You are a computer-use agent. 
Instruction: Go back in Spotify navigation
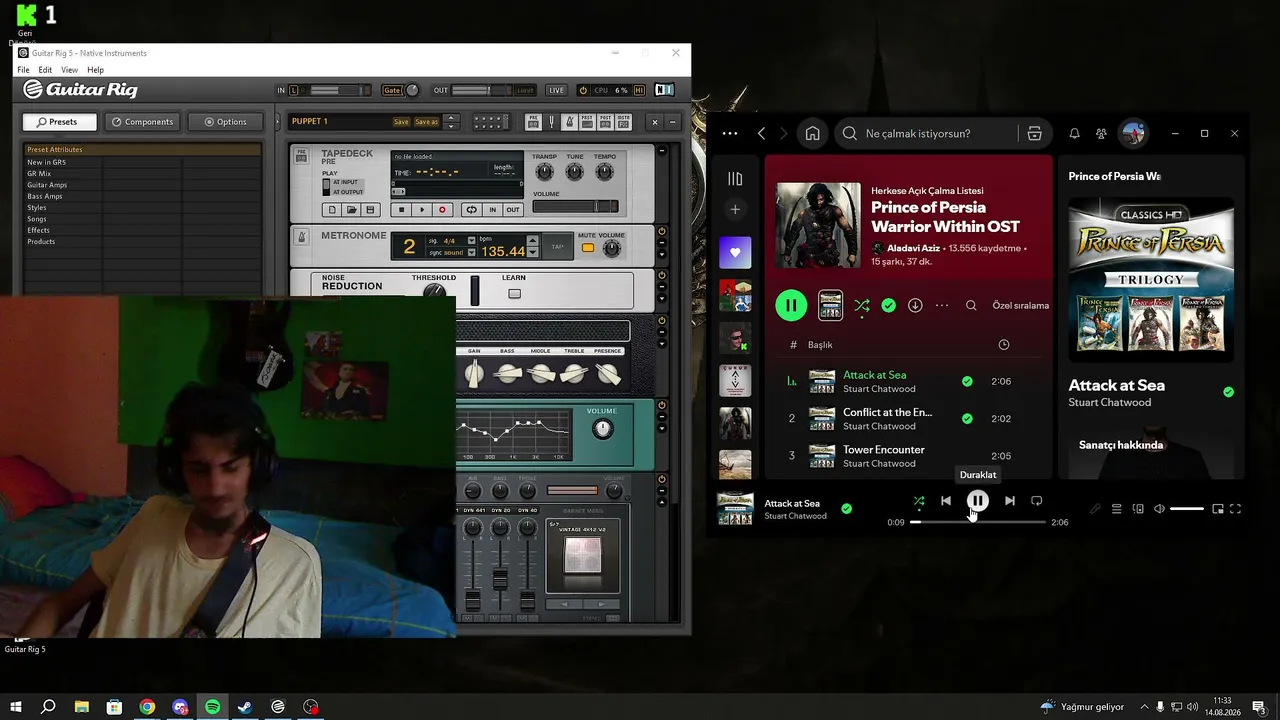coord(762,133)
